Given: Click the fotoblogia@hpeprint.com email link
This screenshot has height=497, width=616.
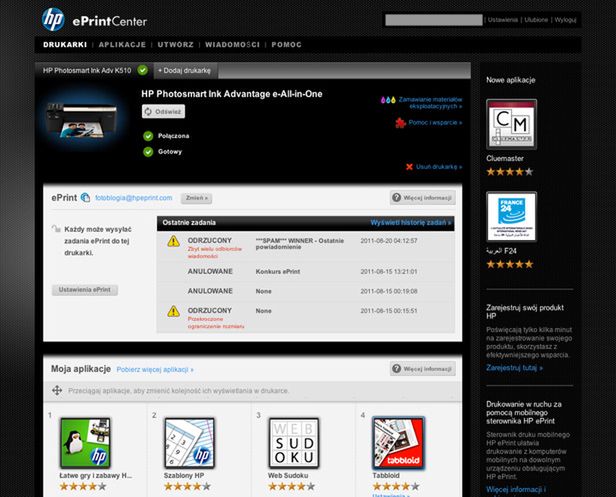Looking at the screenshot, I should (x=134, y=198).
